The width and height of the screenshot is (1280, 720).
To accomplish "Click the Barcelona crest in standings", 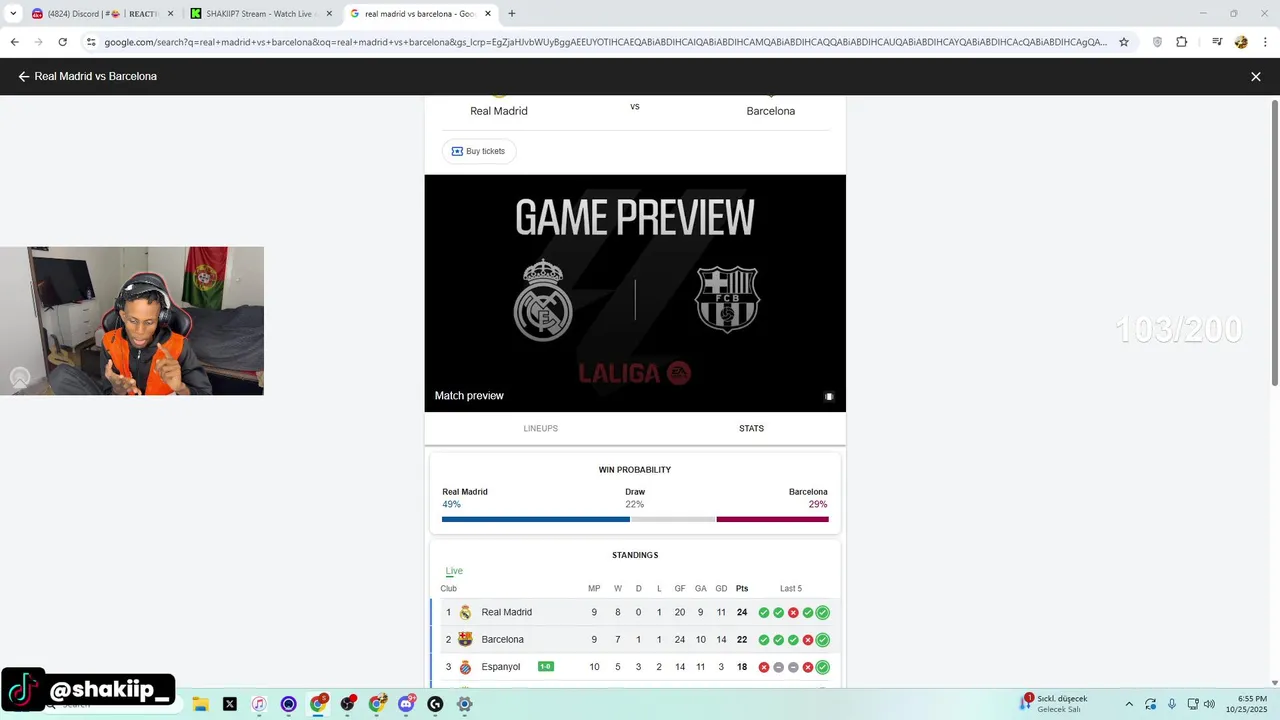I will coord(465,639).
